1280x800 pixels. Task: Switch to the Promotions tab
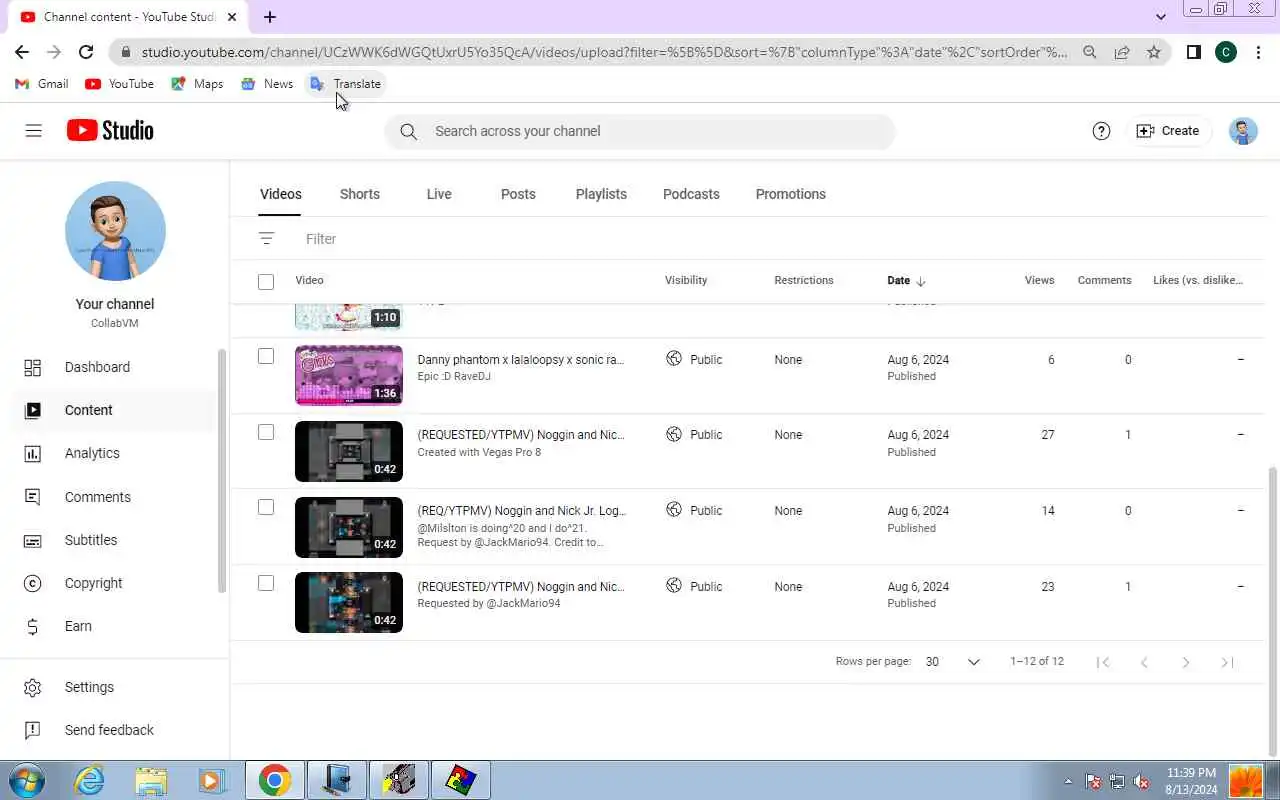[x=791, y=194]
